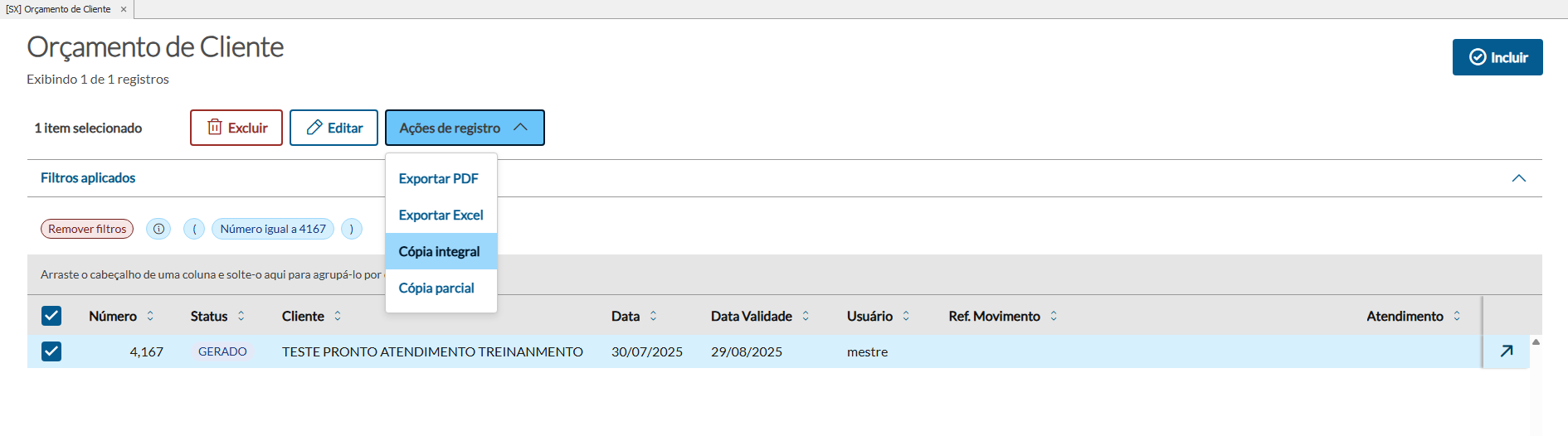1568x436 pixels.
Task: Collapse the Filtros aplicados section chevron
Action: (x=1518, y=178)
